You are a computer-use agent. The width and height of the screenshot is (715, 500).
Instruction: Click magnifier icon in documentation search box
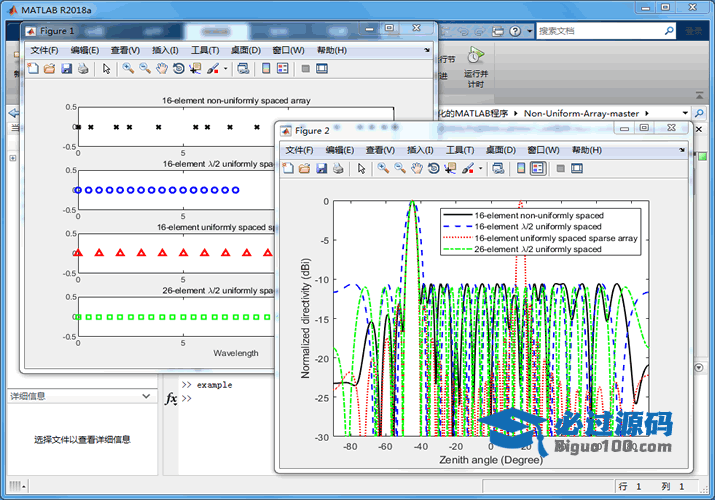tap(669, 31)
